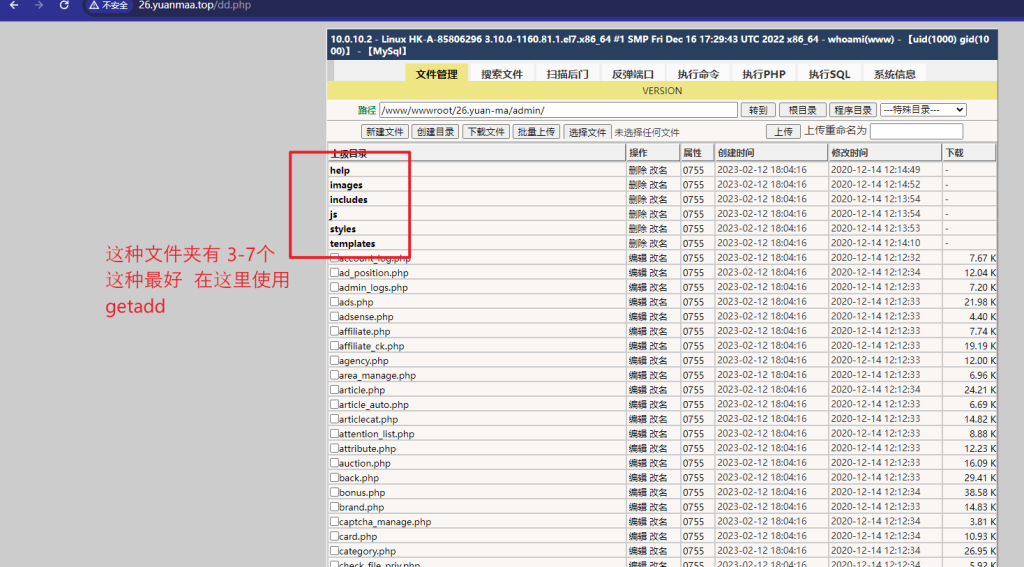The image size is (1024, 567).
Task: Open the images folder
Action: tap(346, 185)
